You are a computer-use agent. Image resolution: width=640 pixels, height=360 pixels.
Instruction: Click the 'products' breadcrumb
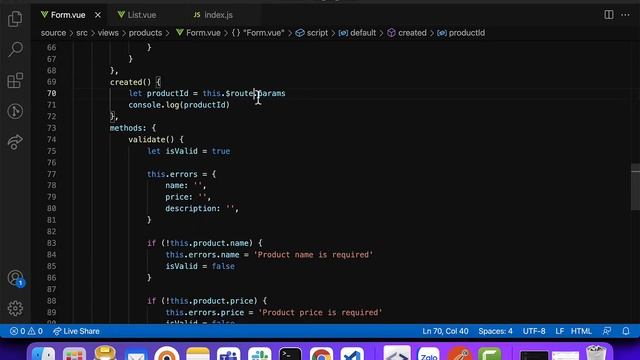[x=145, y=33]
